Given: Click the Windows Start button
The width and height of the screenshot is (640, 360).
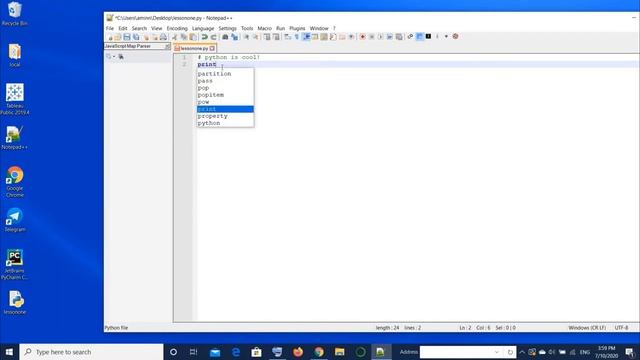Looking at the screenshot, I should pyautogui.click(x=9, y=352).
